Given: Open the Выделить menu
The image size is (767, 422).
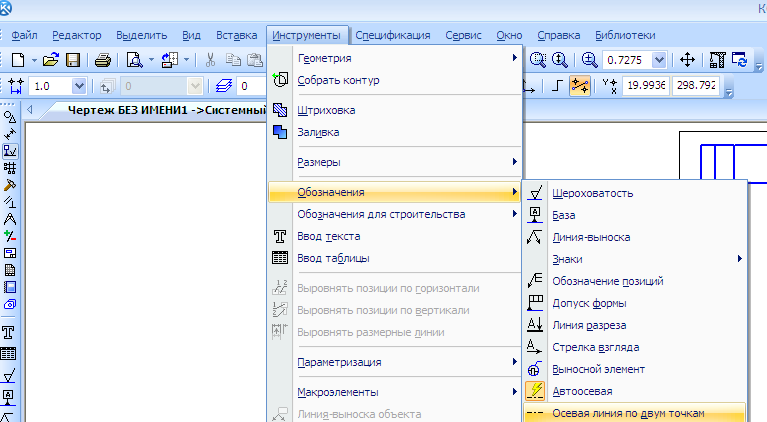Looking at the screenshot, I should point(141,35).
